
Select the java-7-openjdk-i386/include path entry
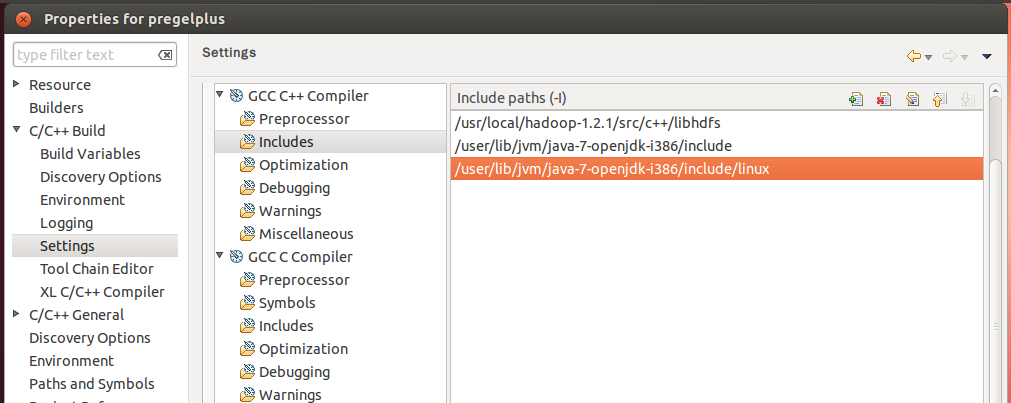[716, 146]
